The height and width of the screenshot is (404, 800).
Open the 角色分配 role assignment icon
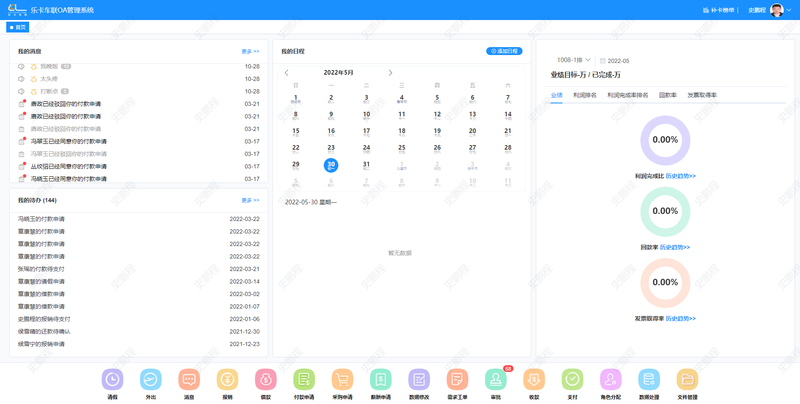(x=610, y=380)
